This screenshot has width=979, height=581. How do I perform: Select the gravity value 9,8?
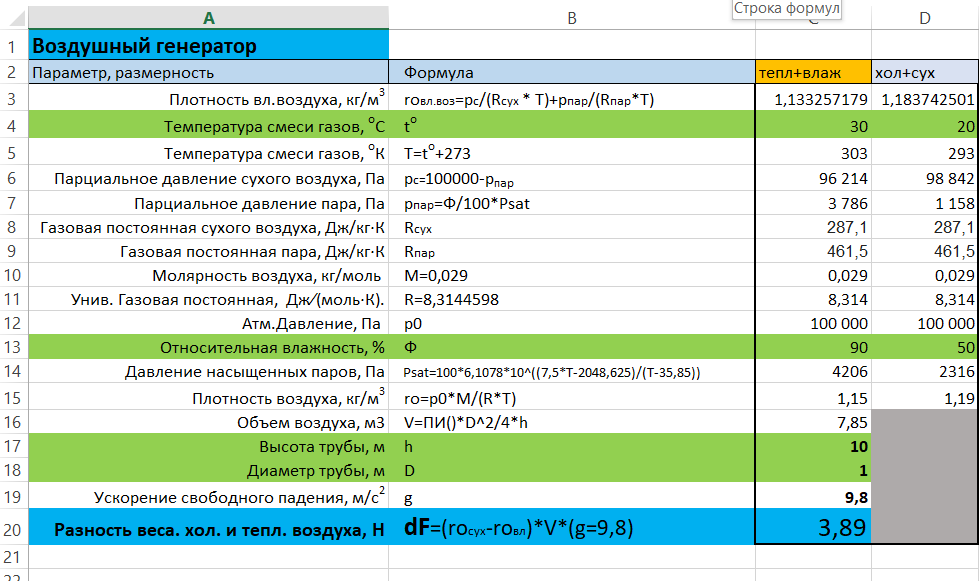[814, 496]
